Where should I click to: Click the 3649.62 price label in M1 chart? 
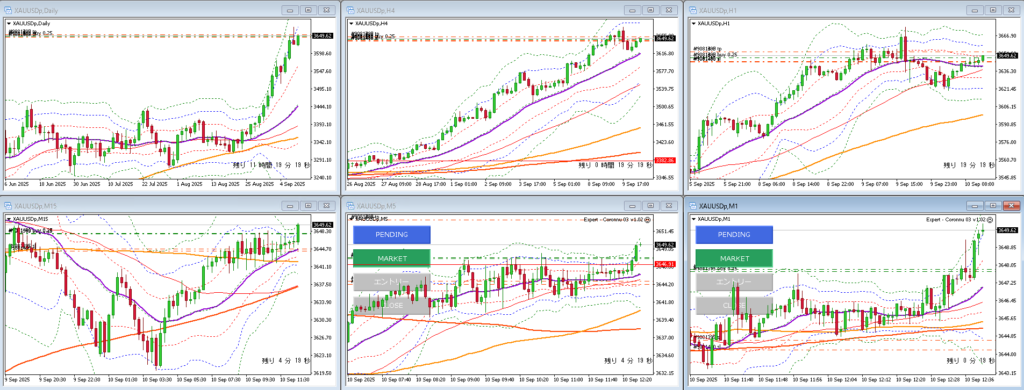pos(1009,230)
